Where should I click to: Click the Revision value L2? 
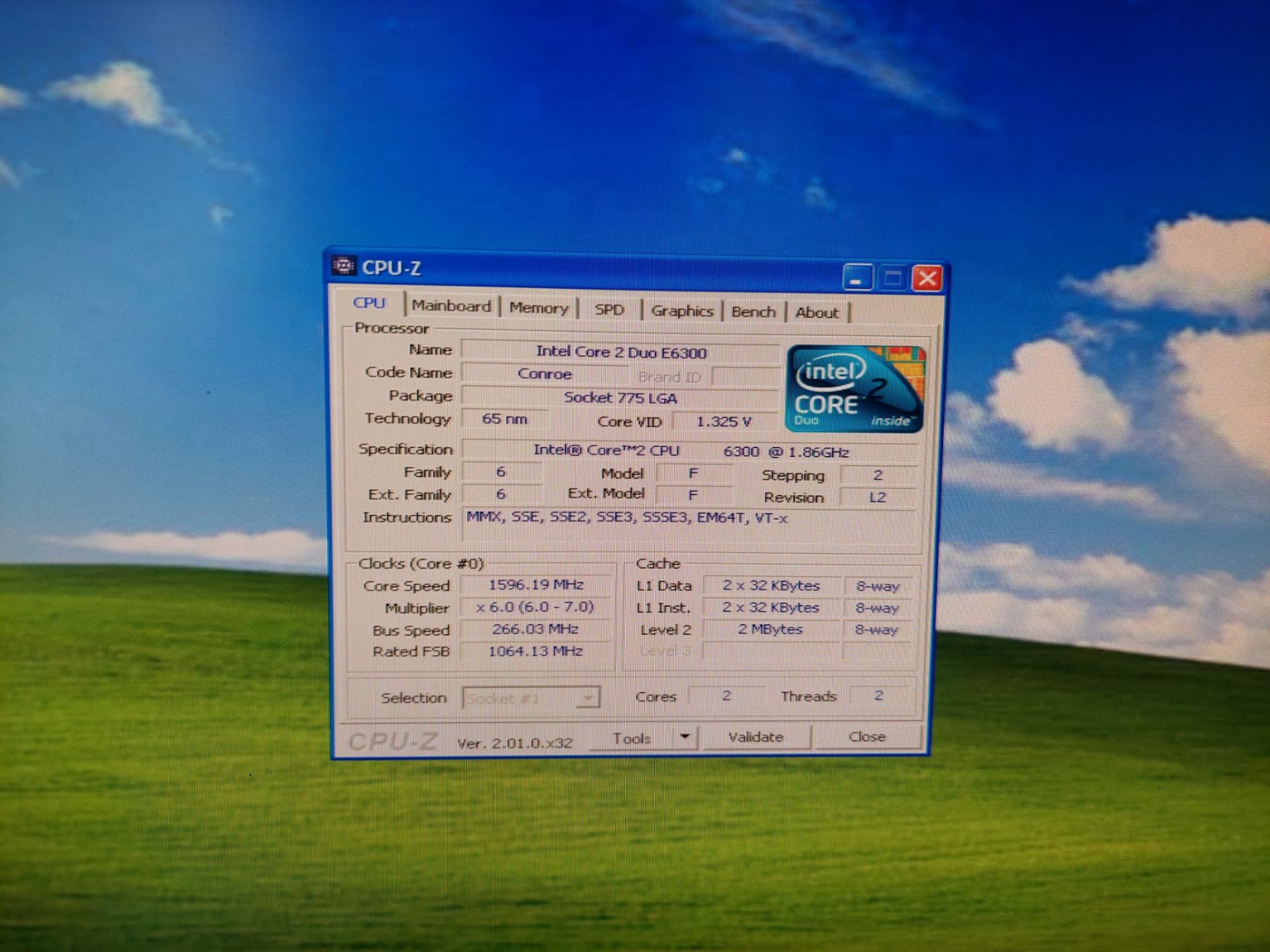point(878,496)
